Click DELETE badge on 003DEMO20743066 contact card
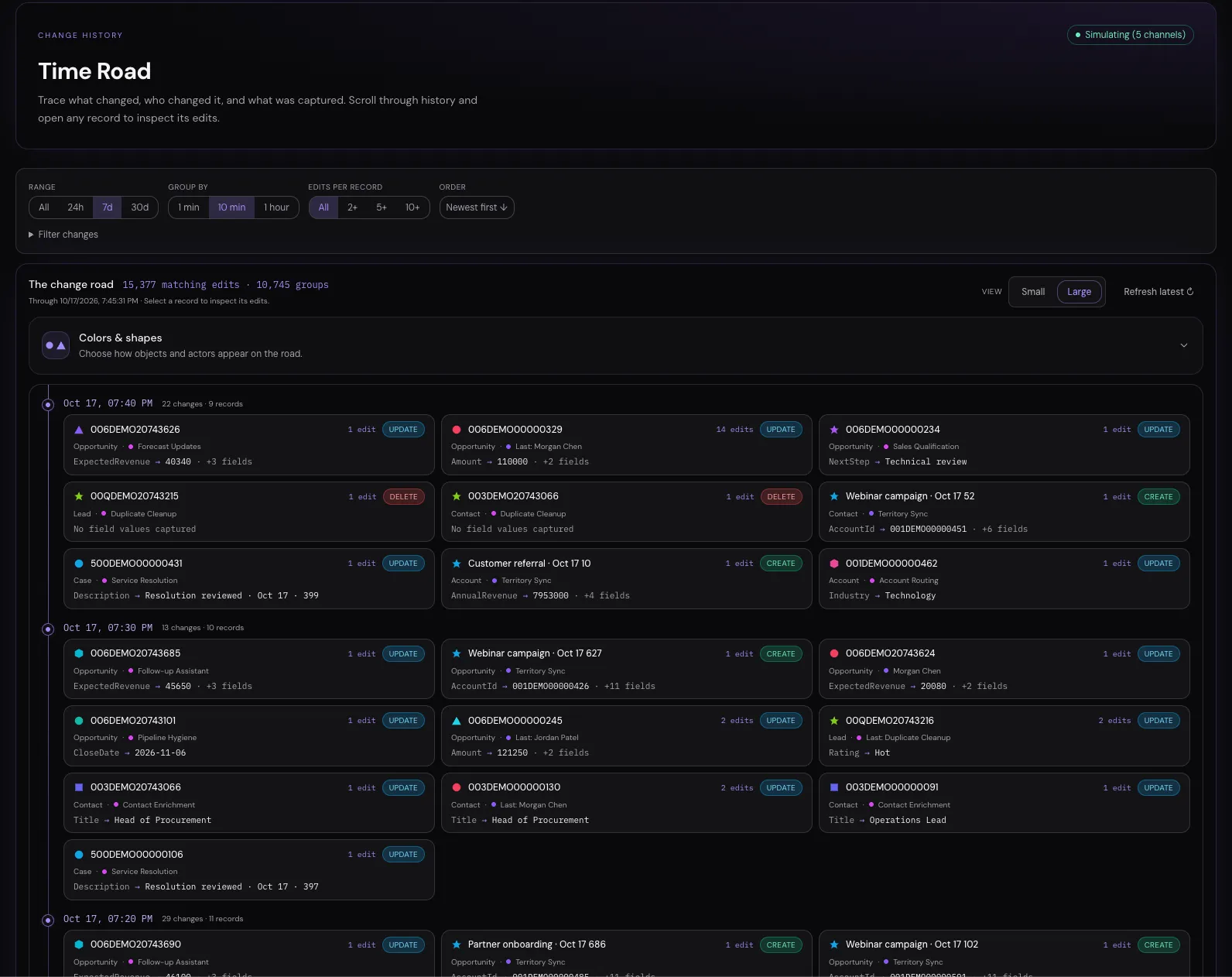1232x977 pixels. (x=781, y=497)
